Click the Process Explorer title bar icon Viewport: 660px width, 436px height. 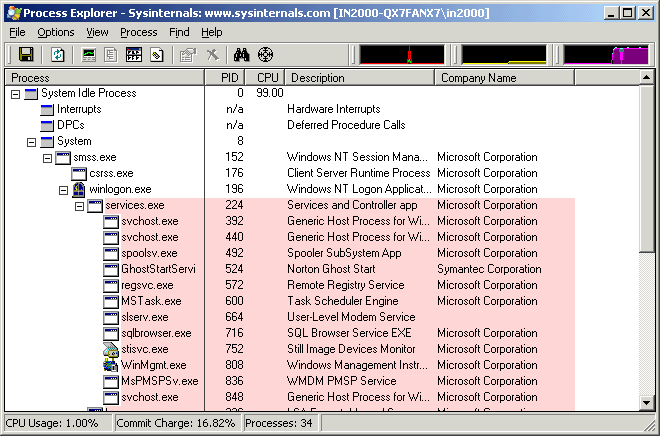click(13, 13)
